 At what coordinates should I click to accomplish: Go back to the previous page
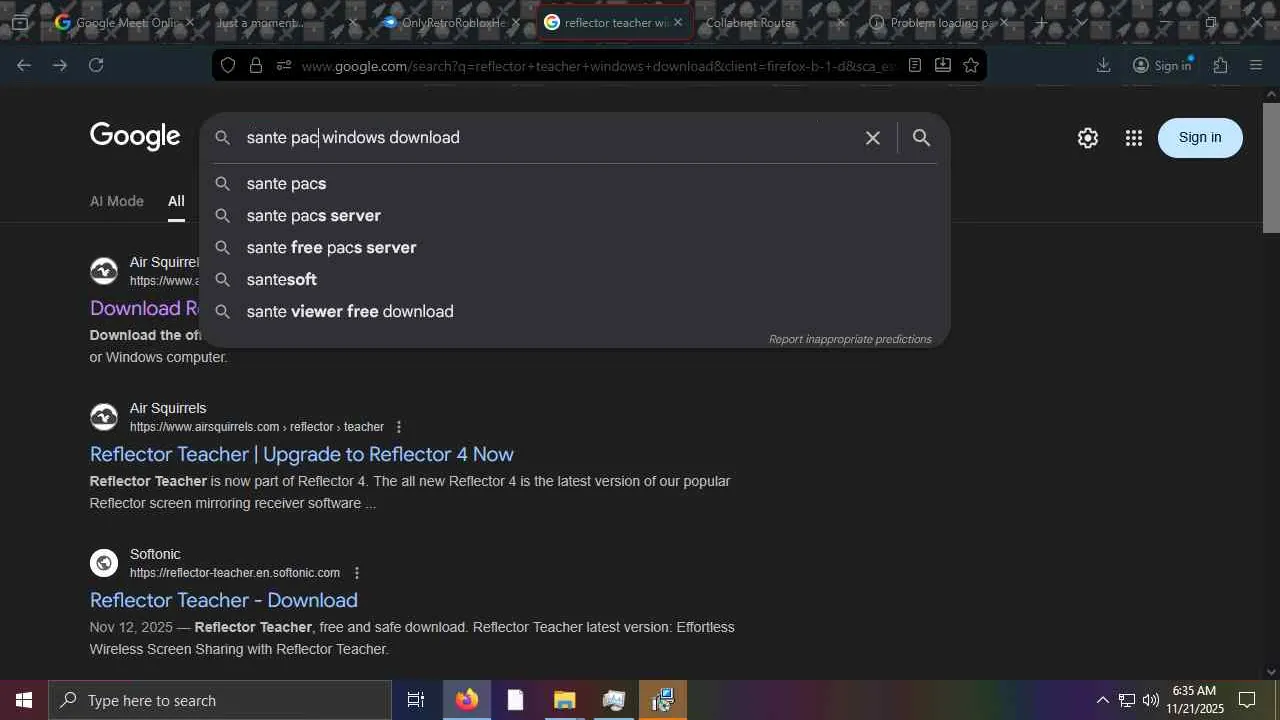point(24,65)
